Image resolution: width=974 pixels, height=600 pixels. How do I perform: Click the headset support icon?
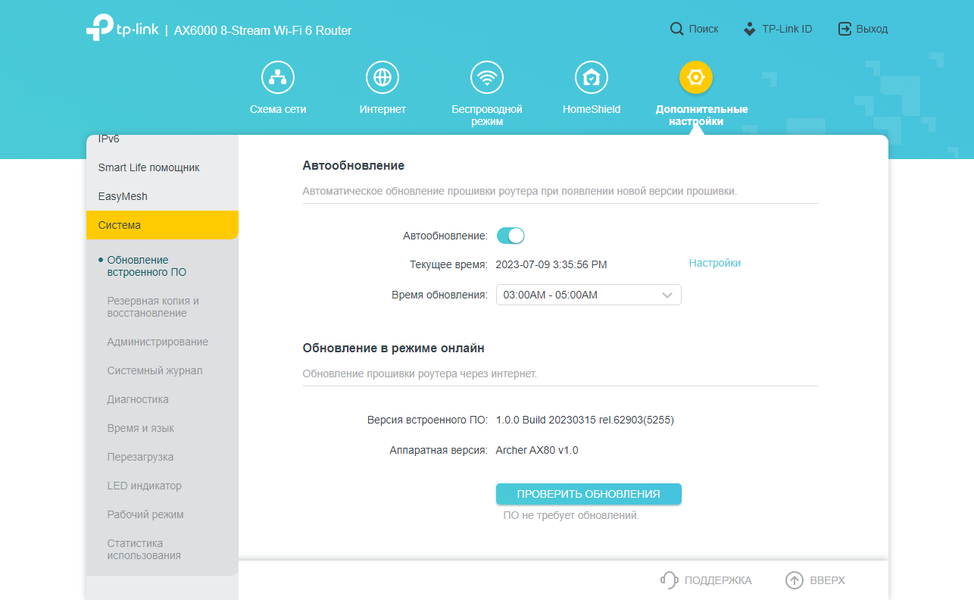[669, 580]
